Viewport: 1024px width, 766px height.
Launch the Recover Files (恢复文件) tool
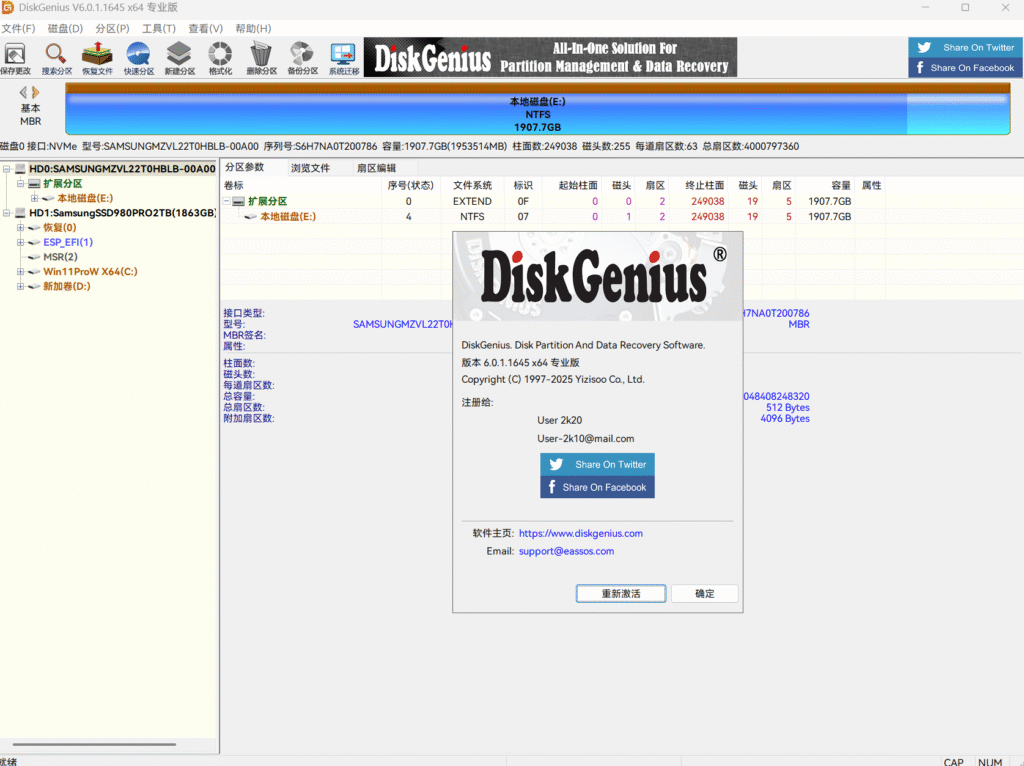97,56
